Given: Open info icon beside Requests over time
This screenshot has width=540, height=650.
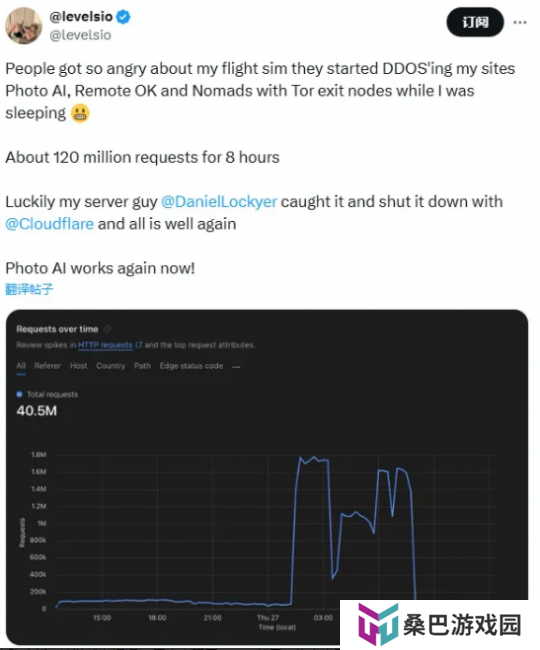Looking at the screenshot, I should [107, 329].
